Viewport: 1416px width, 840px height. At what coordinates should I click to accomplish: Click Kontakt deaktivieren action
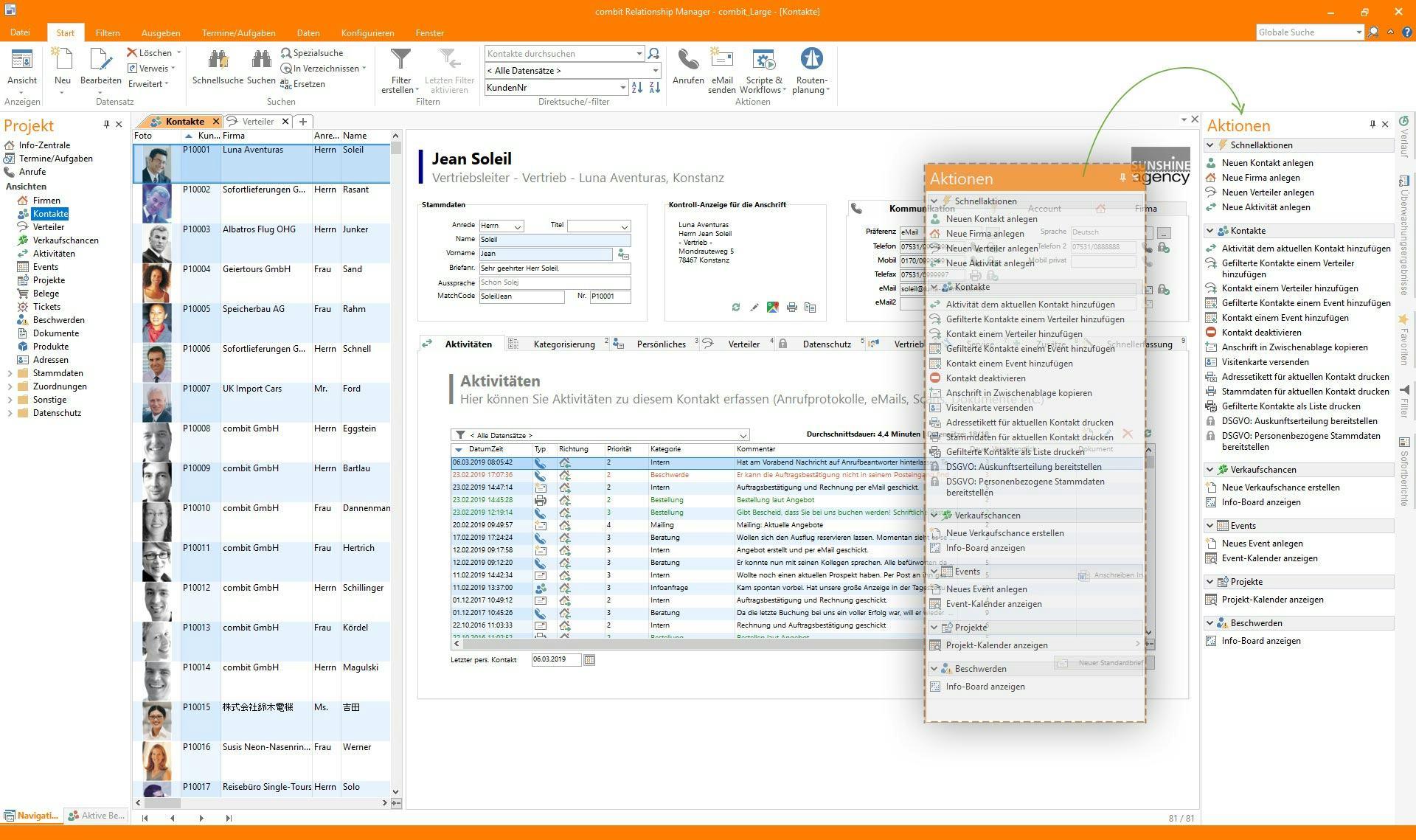pos(1261,333)
